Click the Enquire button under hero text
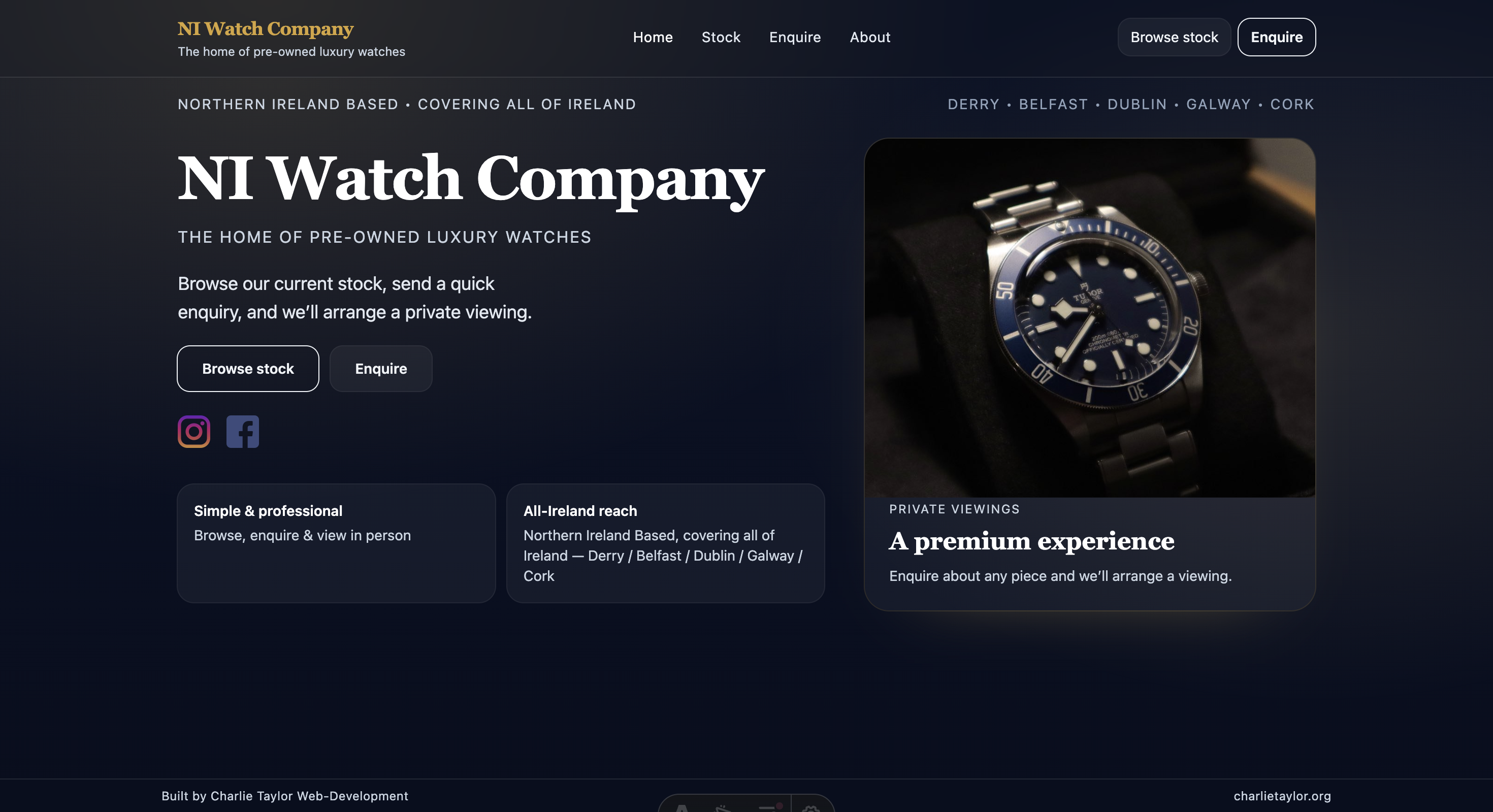Screen dimensions: 1493x812 pos(381,369)
